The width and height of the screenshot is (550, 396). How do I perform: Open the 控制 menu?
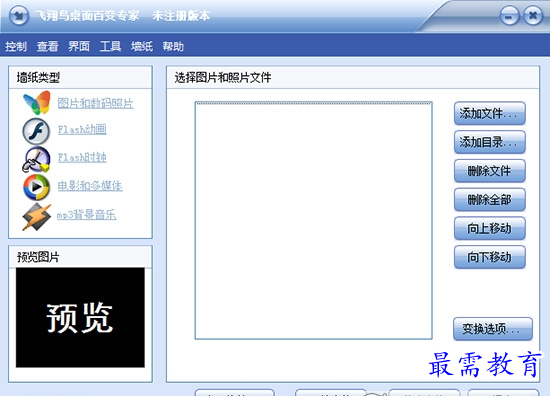16,46
